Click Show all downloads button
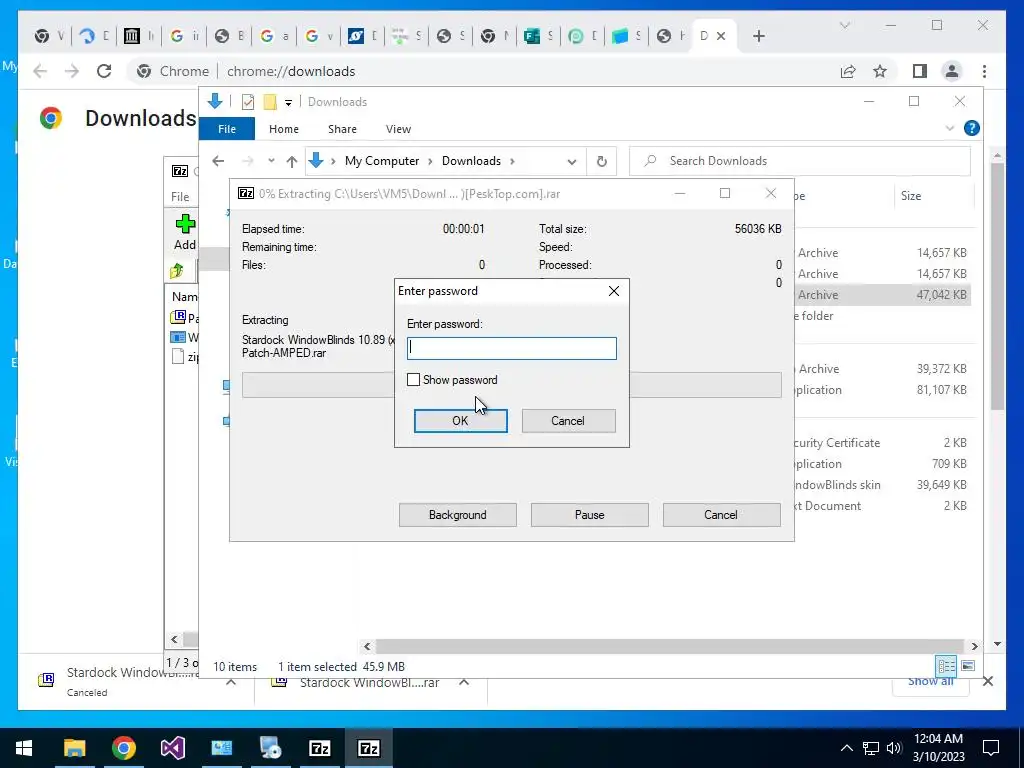 pos(931,681)
